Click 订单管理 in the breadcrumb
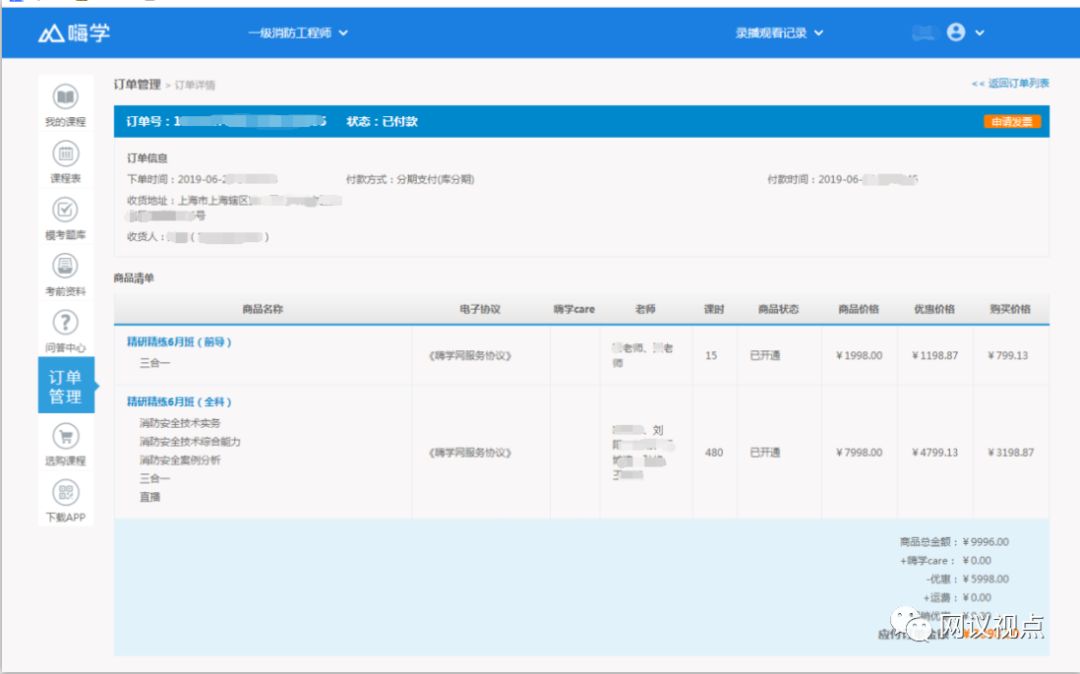 click(137, 85)
